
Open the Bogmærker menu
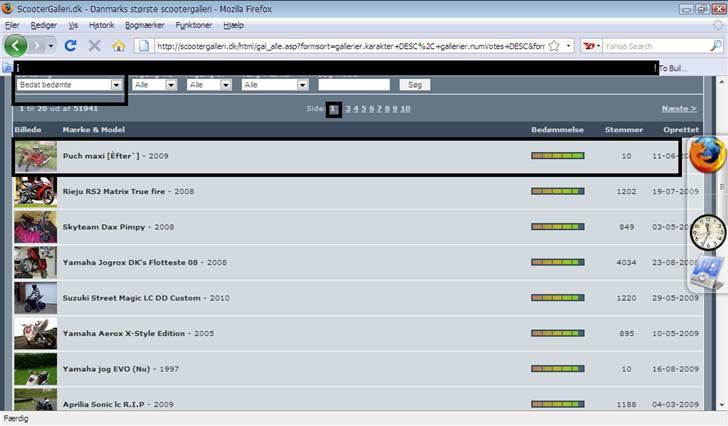tap(144, 25)
